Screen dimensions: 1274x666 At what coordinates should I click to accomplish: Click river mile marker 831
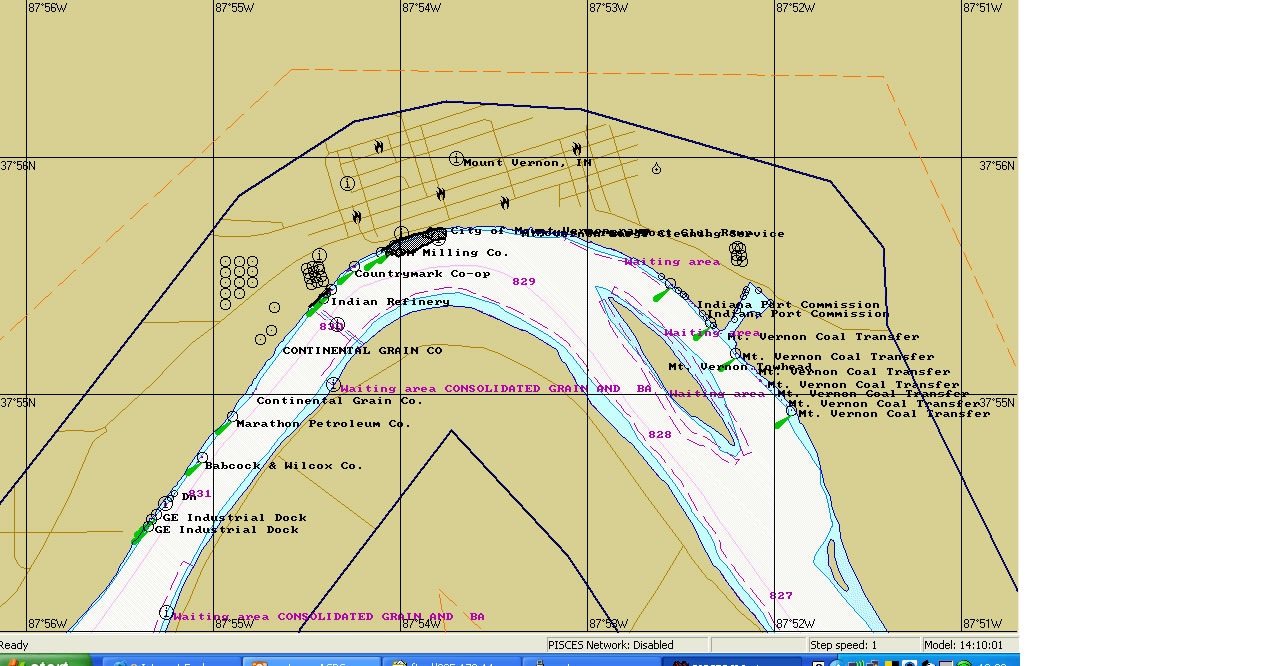coord(200,493)
